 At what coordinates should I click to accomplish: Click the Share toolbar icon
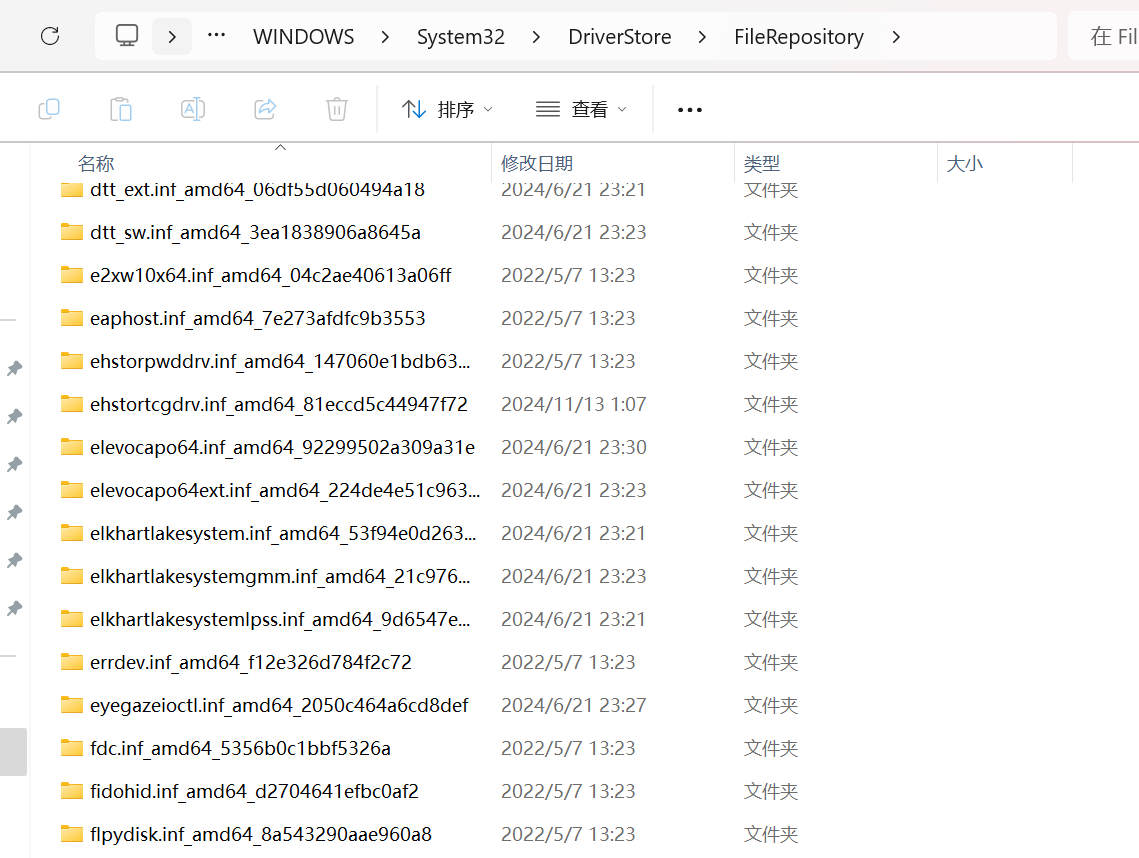point(265,109)
